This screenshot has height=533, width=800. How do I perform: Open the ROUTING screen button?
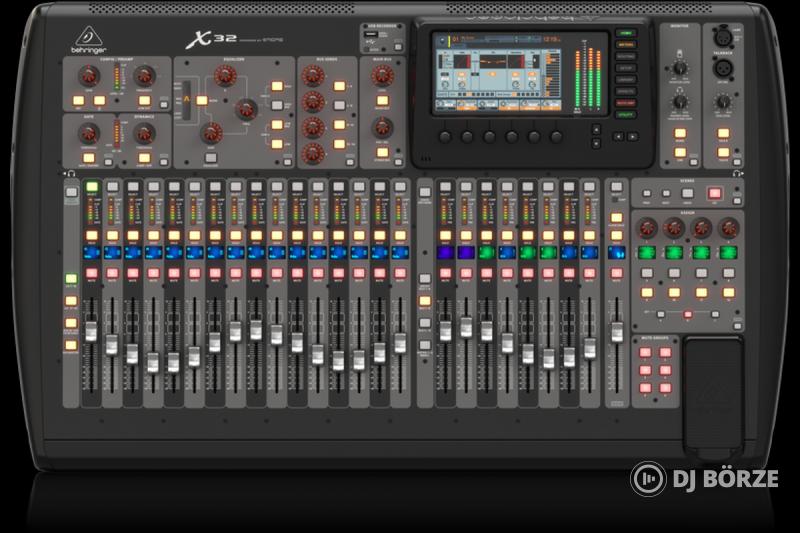[x=626, y=57]
